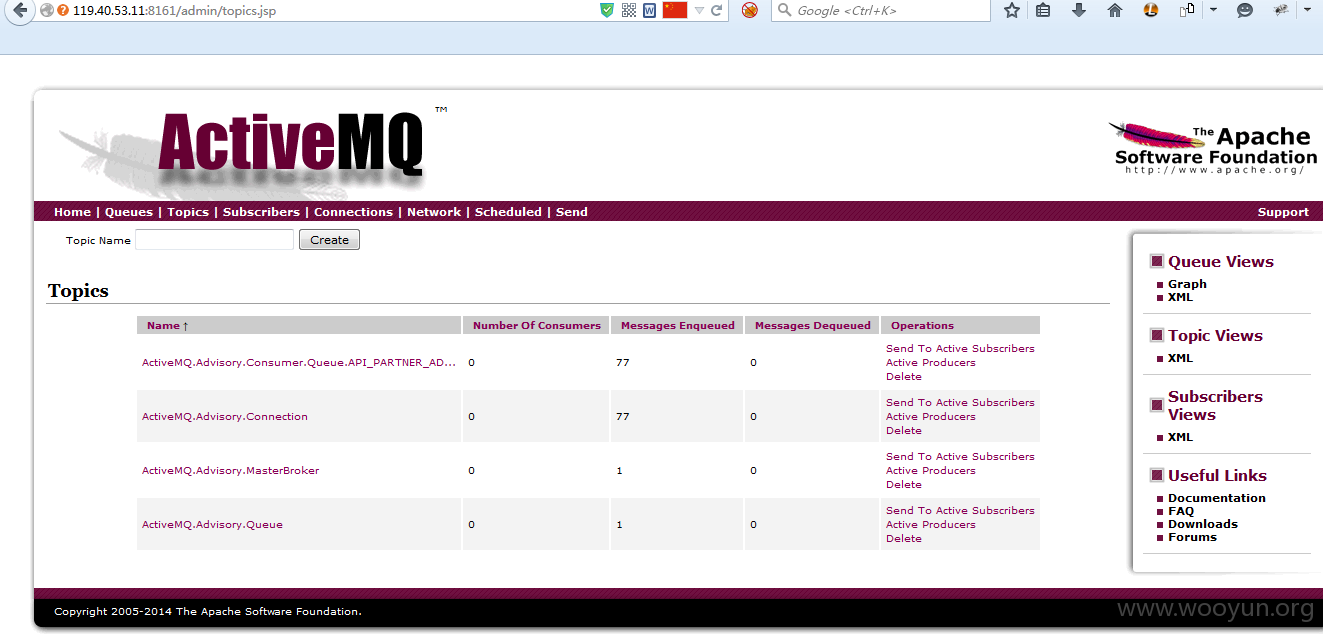1323x637 pixels.
Task: Open the Connections menu item
Action: [353, 212]
